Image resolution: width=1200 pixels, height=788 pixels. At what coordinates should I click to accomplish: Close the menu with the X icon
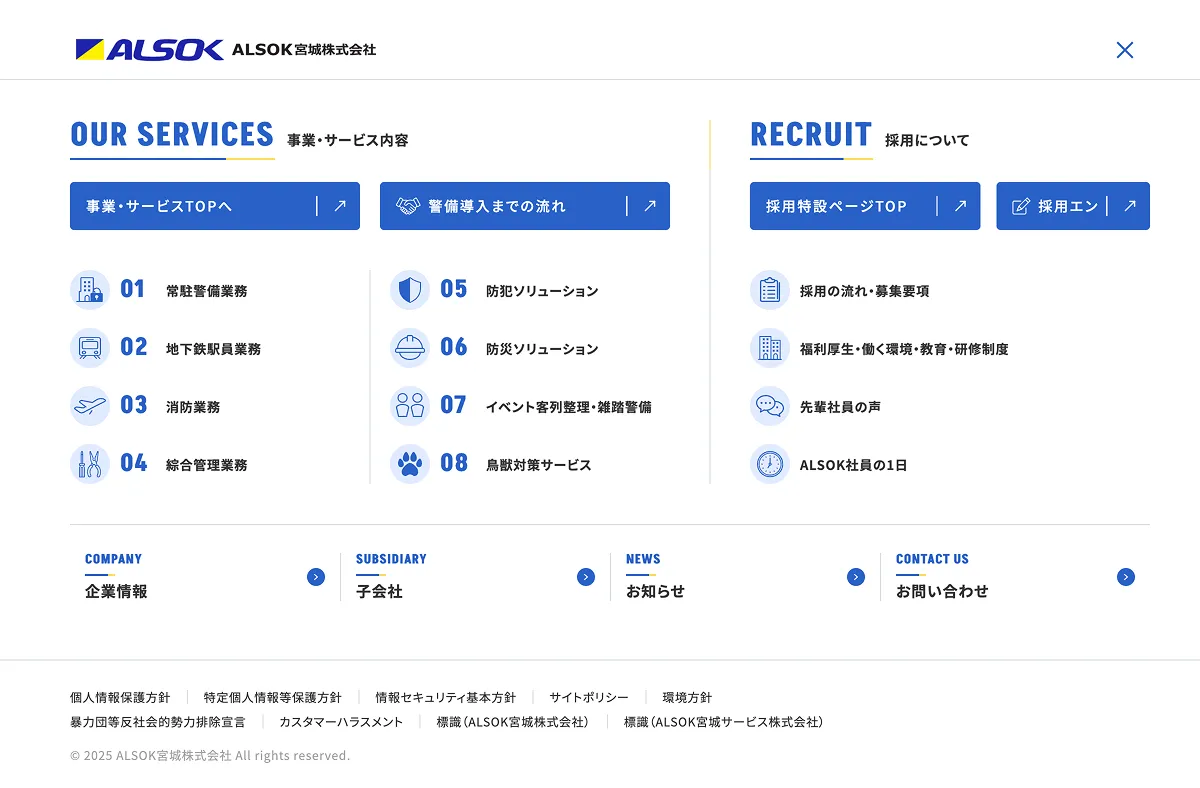point(1125,50)
